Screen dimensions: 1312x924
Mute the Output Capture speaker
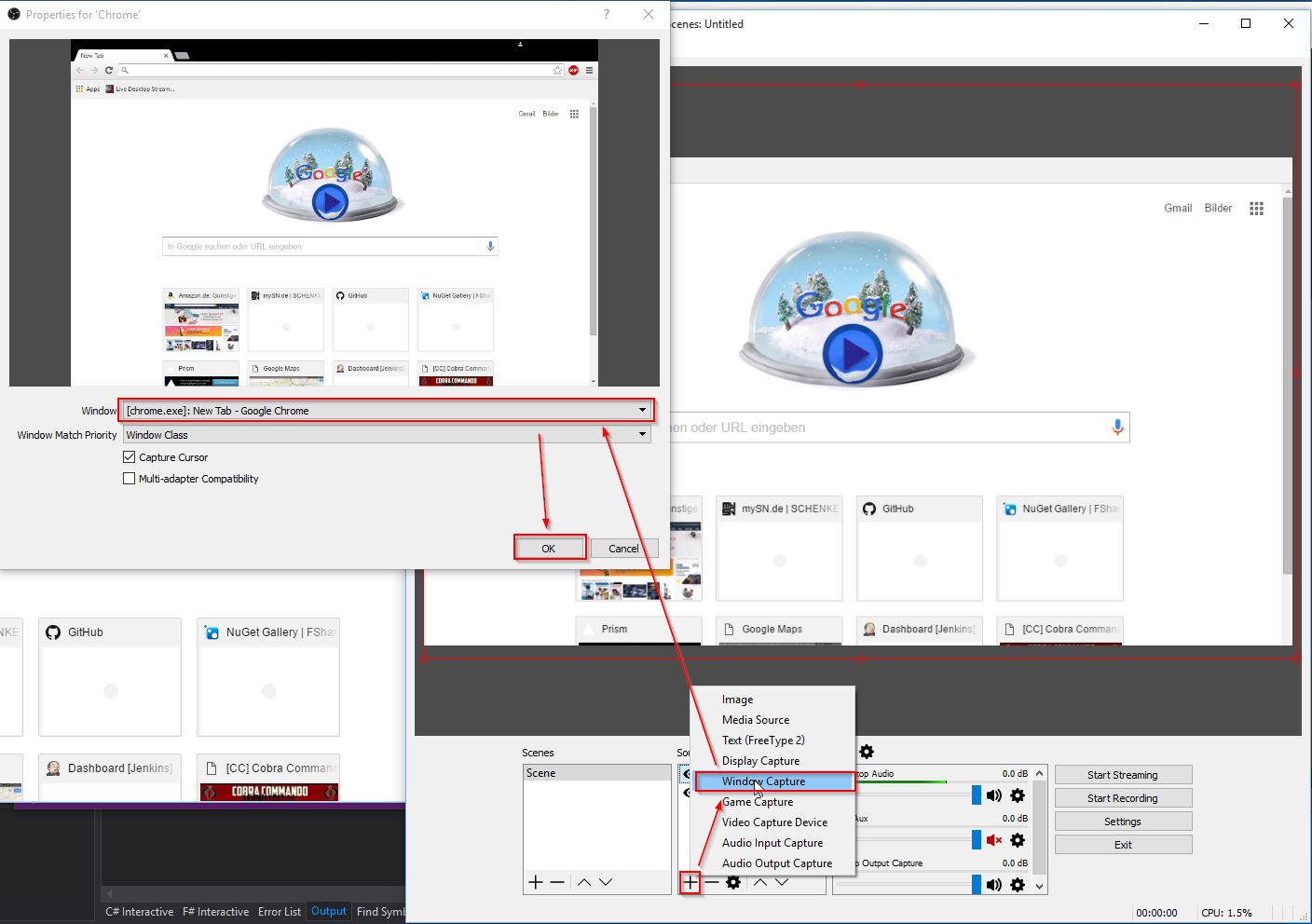[x=994, y=885]
